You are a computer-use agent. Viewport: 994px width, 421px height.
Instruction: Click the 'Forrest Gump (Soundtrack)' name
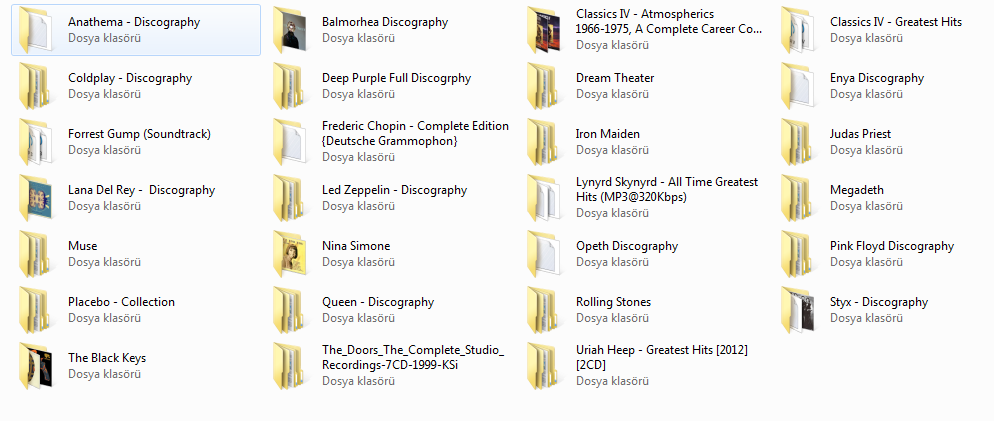tap(139, 134)
